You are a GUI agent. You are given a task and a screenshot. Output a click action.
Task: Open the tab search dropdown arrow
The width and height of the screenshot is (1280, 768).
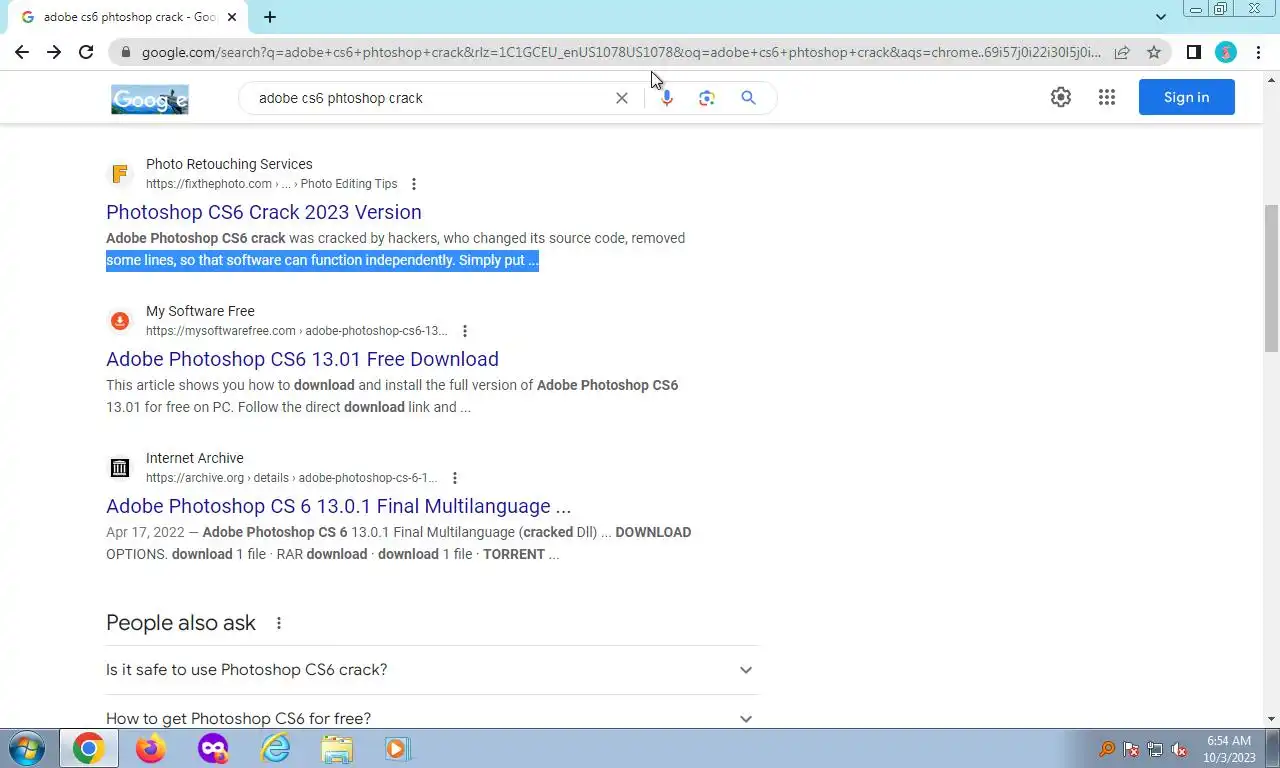(1161, 17)
